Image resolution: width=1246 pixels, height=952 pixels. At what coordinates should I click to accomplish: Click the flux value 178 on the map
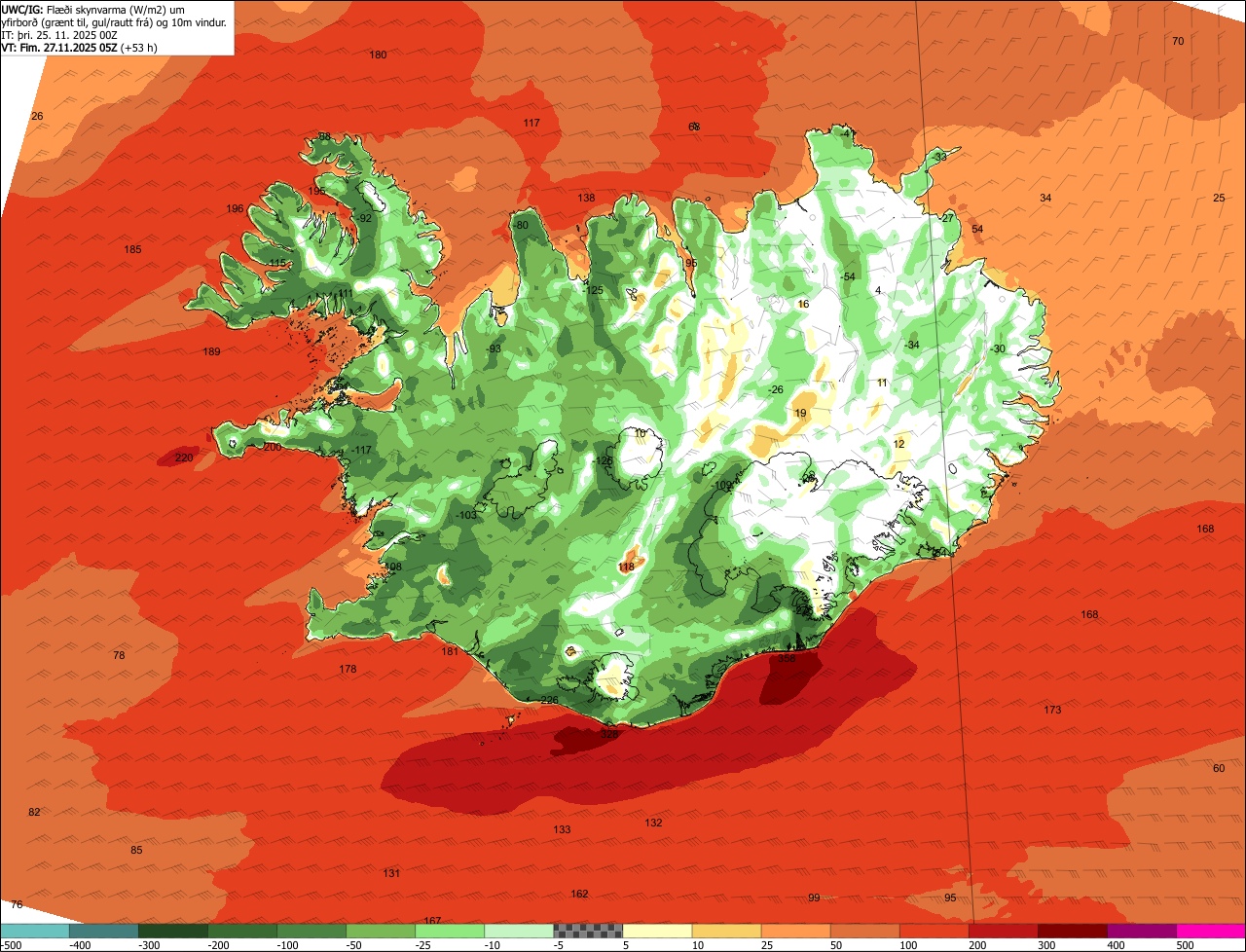(x=348, y=669)
